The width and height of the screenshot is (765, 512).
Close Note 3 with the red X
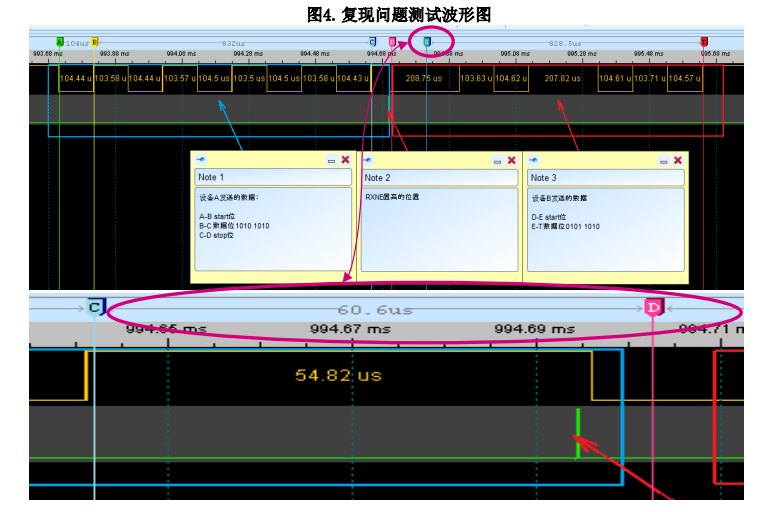click(x=678, y=160)
